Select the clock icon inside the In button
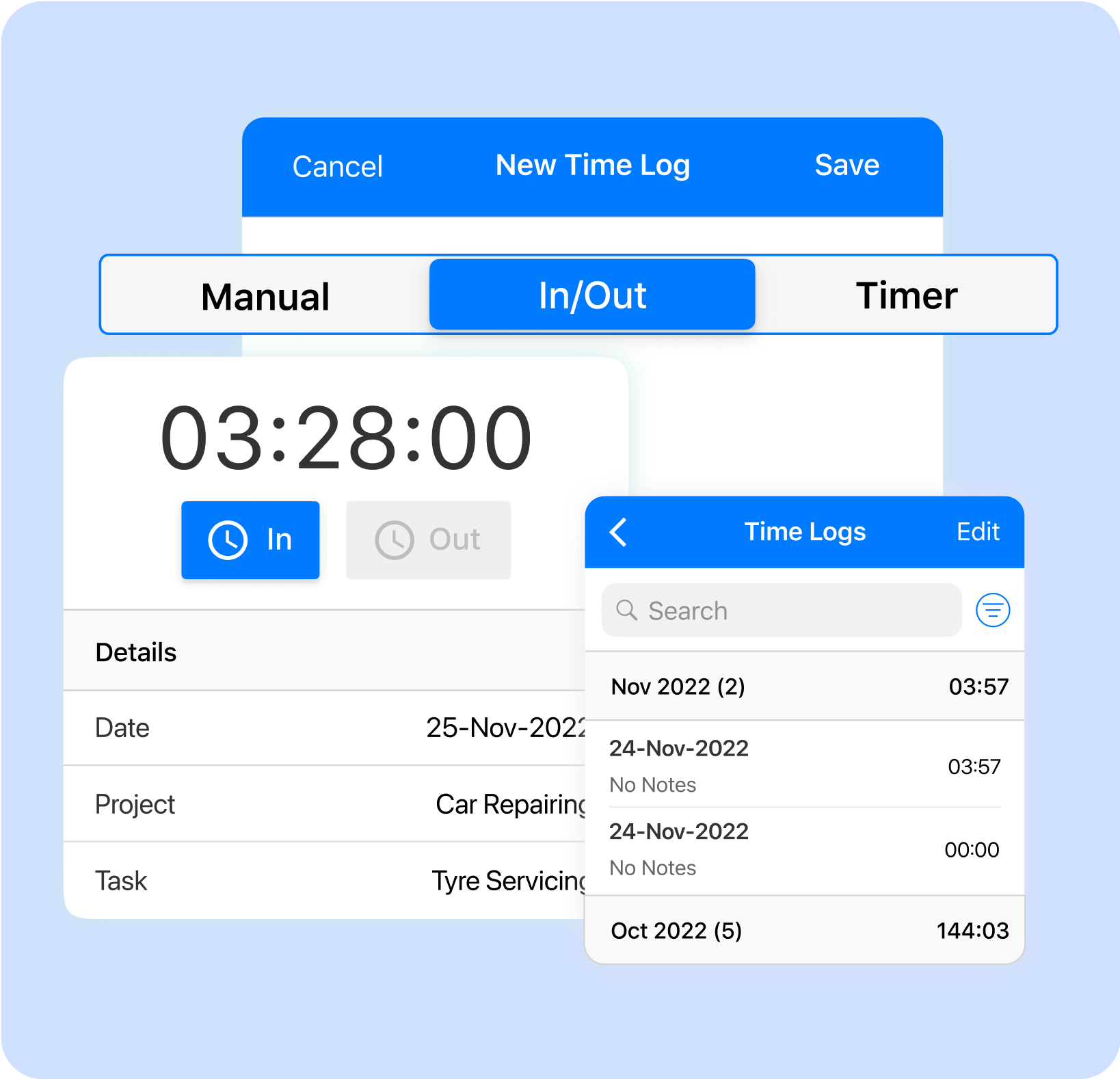 [226, 539]
